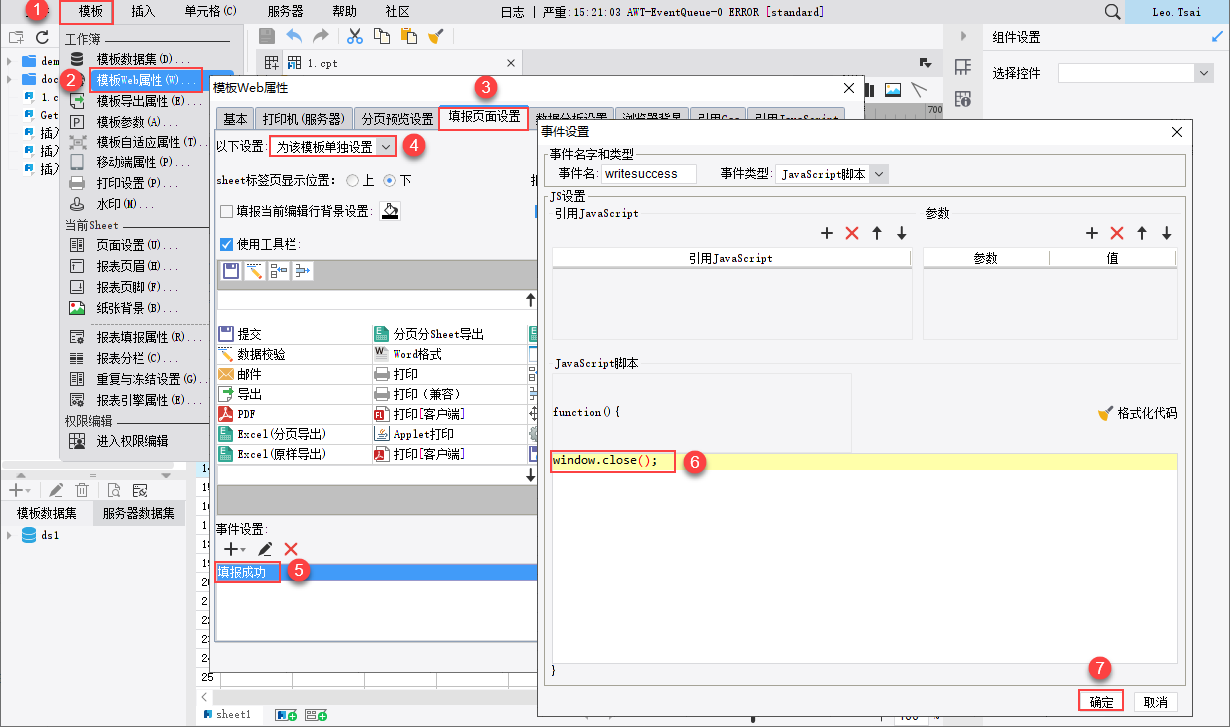Click the cut scissors icon
The image size is (1230, 727).
coord(354,36)
